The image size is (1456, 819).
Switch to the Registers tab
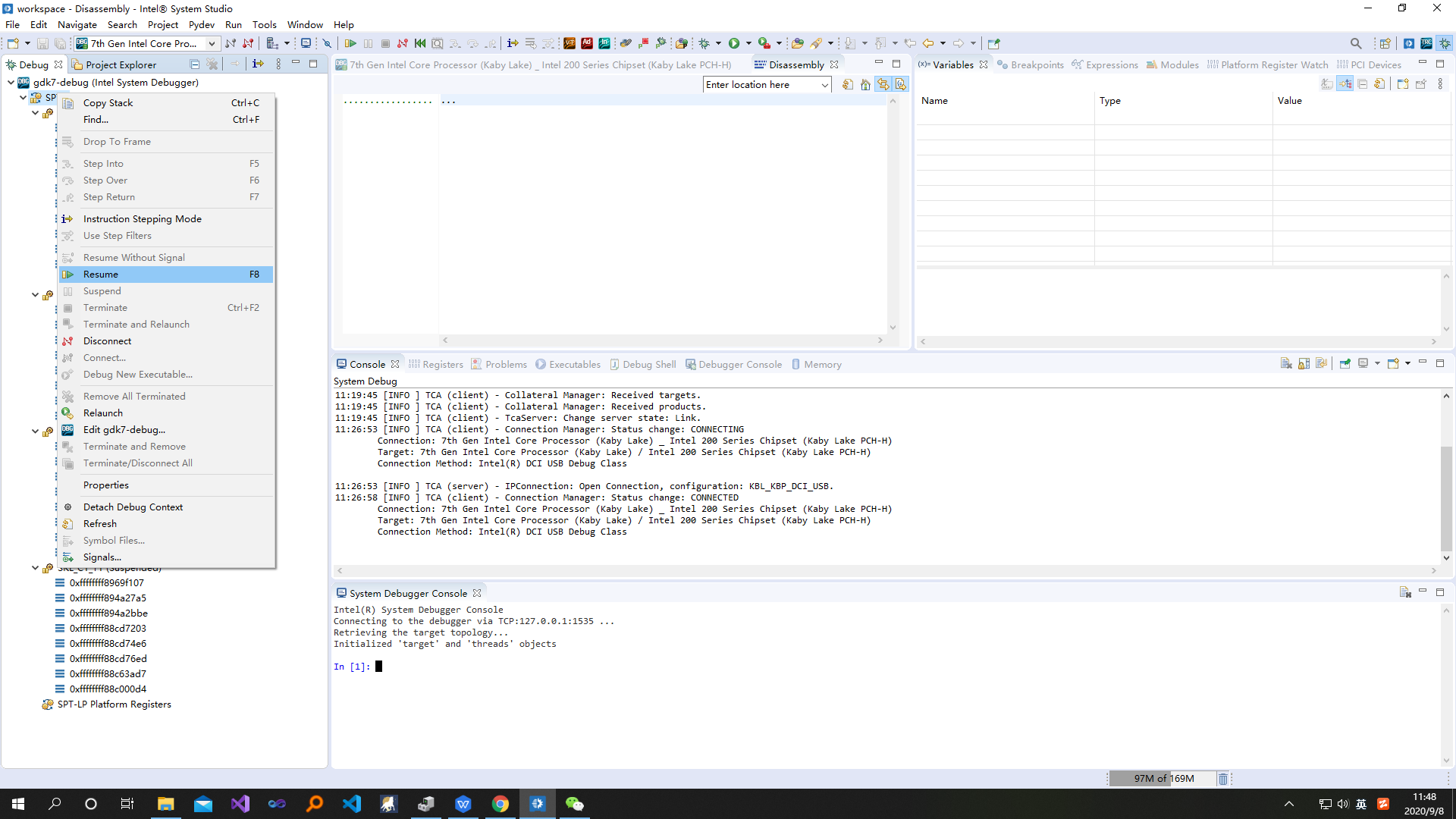coord(443,364)
